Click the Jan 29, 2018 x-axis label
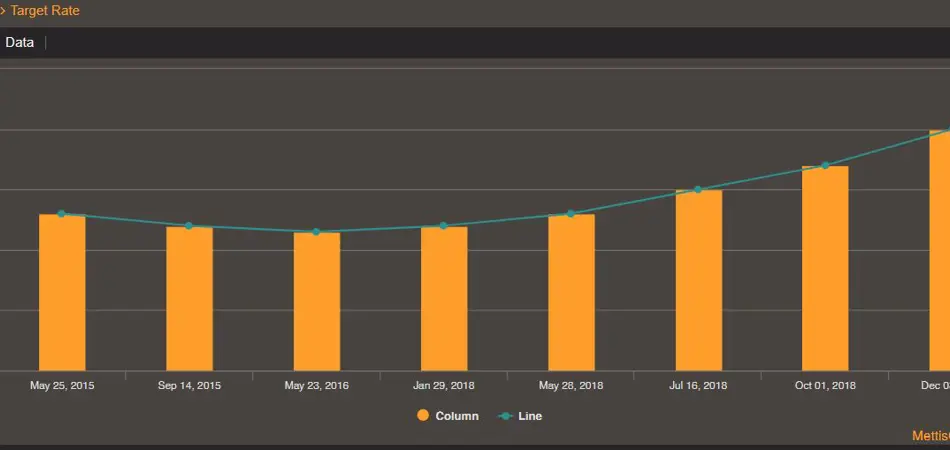Image resolution: width=950 pixels, height=450 pixels. click(444, 385)
